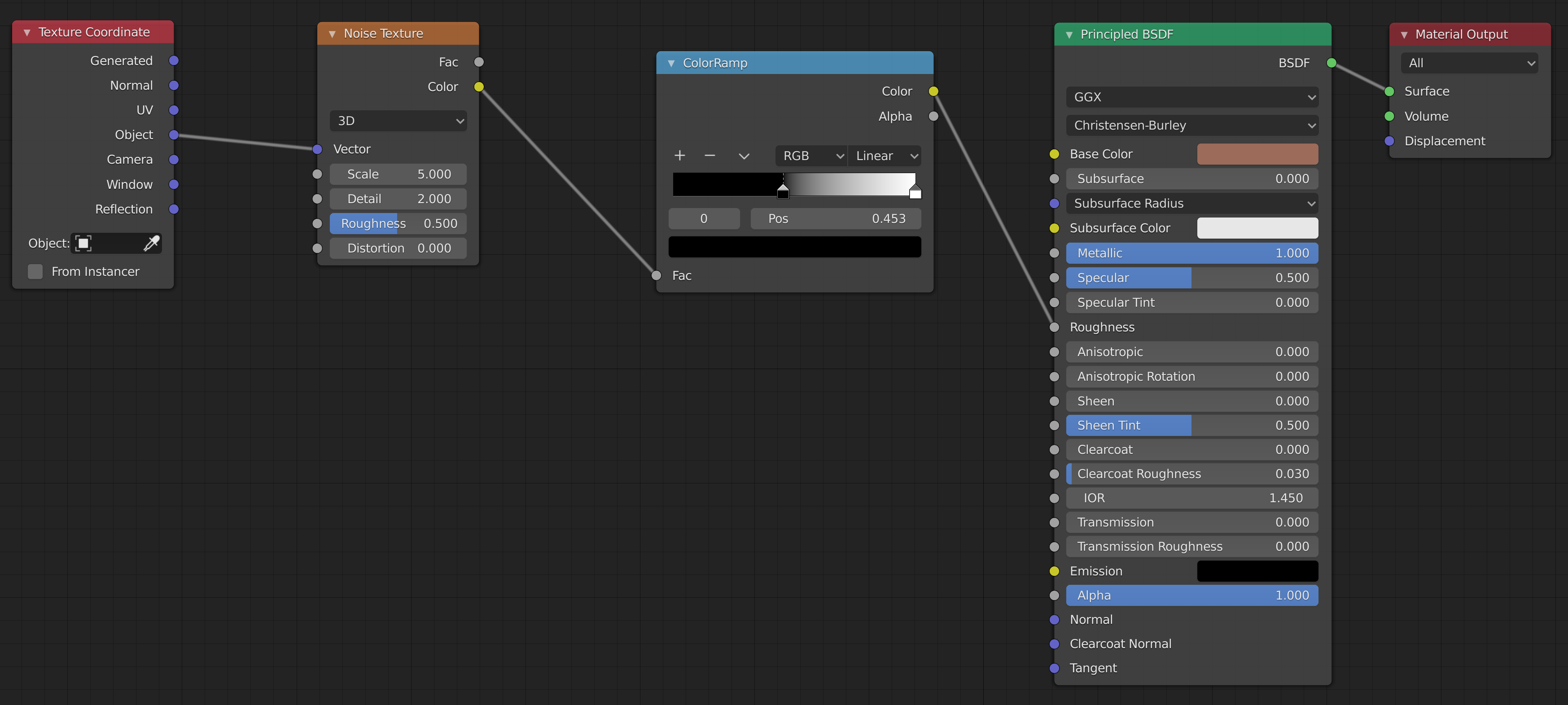Image resolution: width=1568 pixels, height=705 pixels.
Task: Select the GGX distribution dropdown in Principled BSDF
Action: click(x=1191, y=96)
